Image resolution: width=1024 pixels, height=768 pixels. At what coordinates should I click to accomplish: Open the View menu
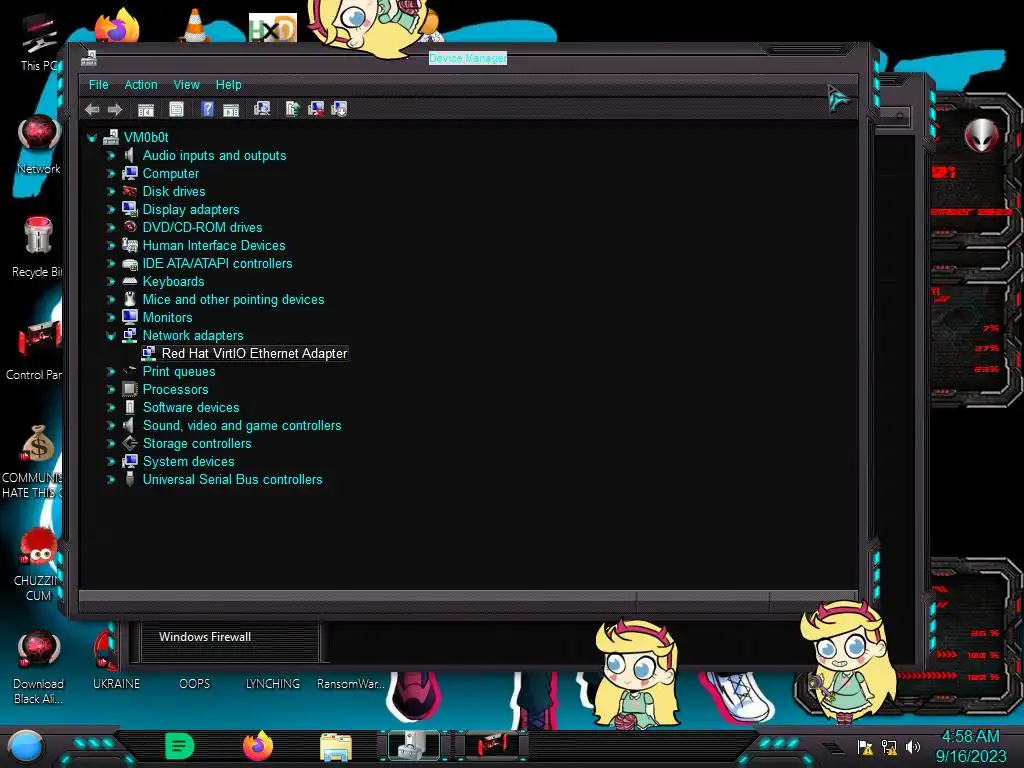(x=186, y=85)
